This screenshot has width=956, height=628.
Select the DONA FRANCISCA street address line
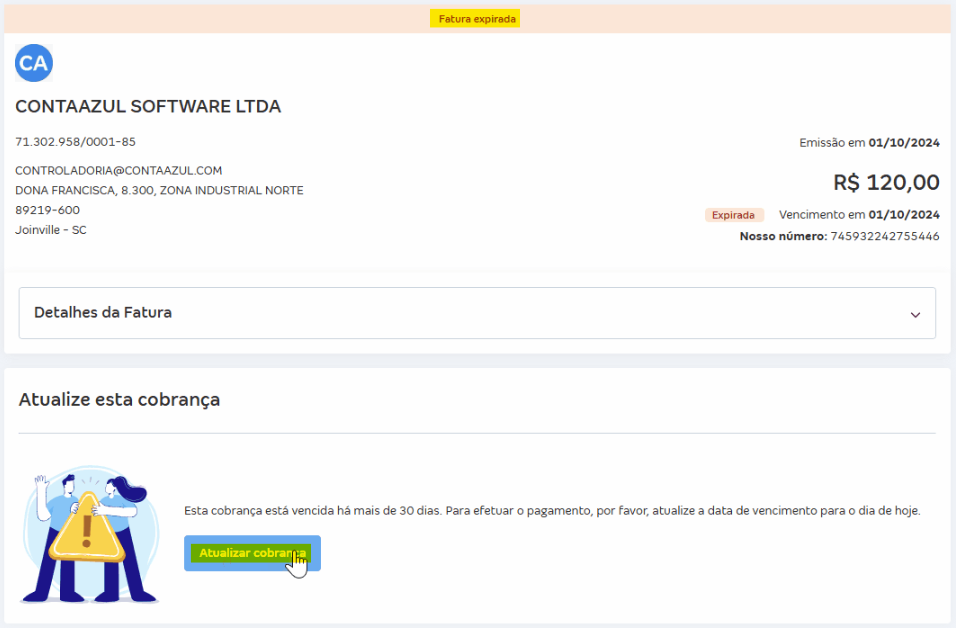click(x=159, y=190)
